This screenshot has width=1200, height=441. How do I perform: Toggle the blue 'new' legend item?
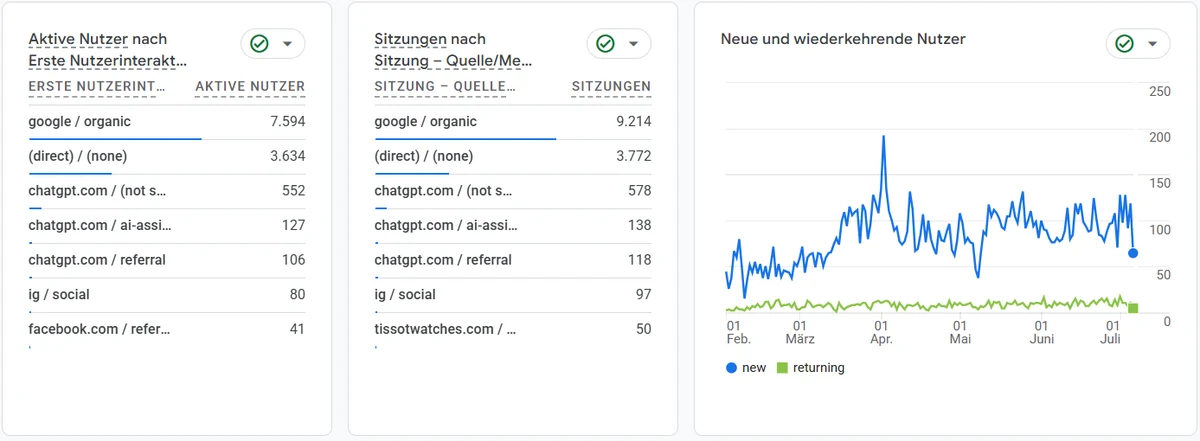(x=746, y=368)
